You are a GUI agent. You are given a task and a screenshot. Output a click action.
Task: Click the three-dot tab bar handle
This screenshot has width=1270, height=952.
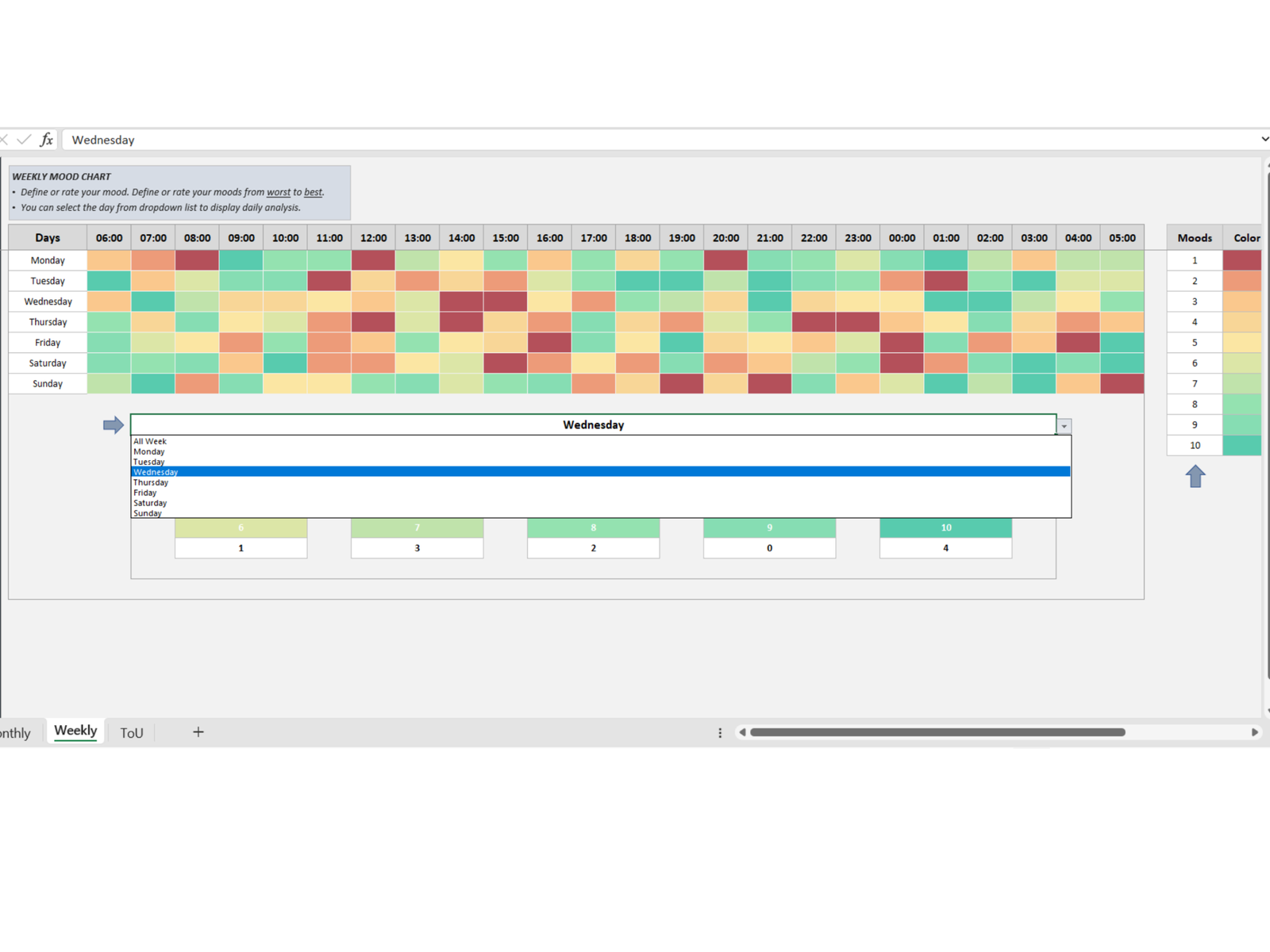(720, 733)
